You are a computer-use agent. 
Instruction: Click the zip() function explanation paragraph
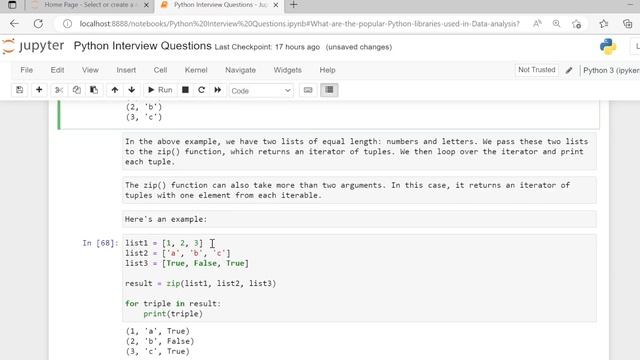359,190
